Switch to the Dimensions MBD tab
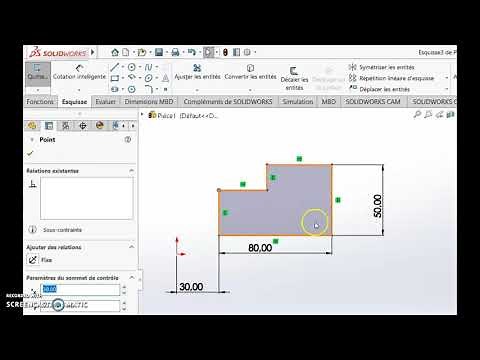 149,102
